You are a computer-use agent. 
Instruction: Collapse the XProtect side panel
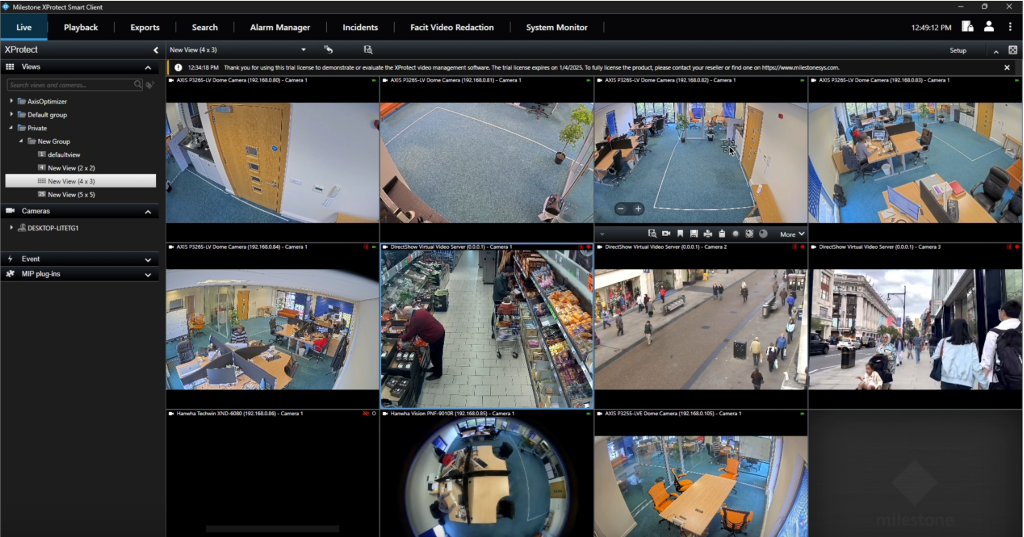pyautogui.click(x=155, y=50)
